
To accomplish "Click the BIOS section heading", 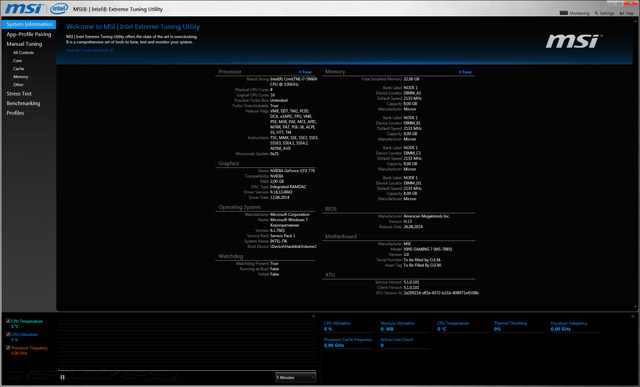I will pos(331,209).
